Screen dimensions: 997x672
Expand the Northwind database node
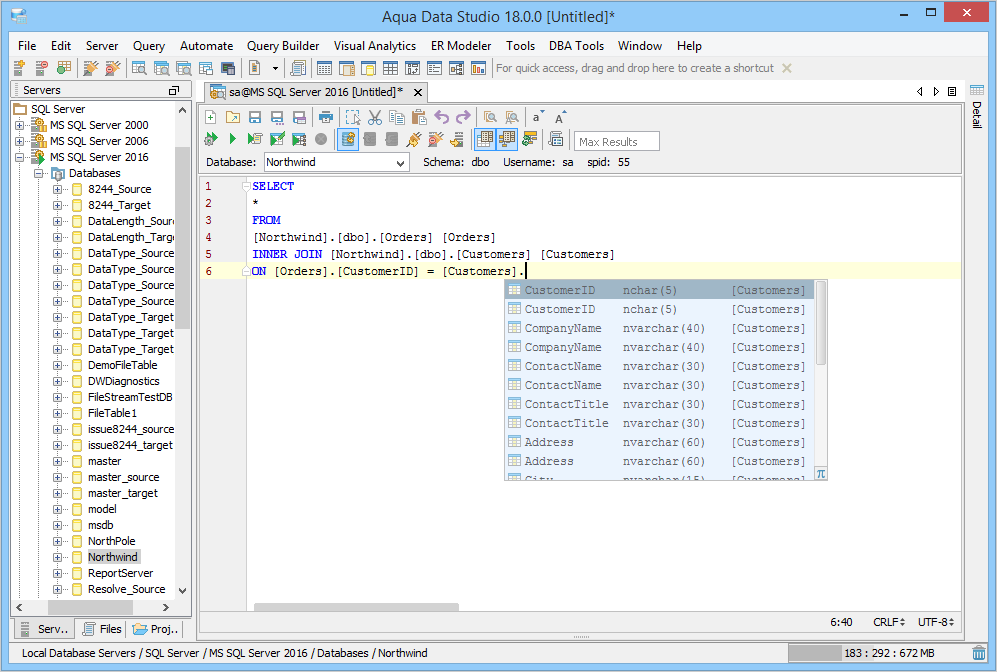pos(57,557)
